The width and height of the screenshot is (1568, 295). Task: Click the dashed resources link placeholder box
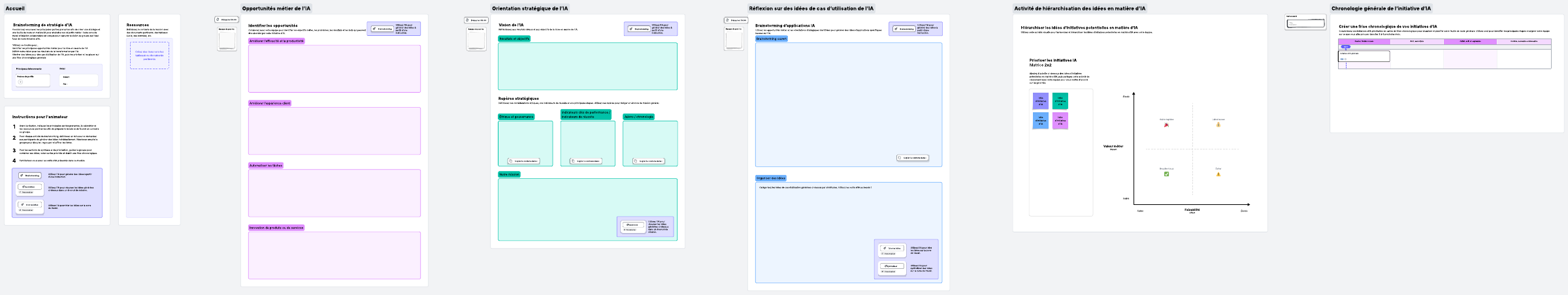tap(150, 55)
